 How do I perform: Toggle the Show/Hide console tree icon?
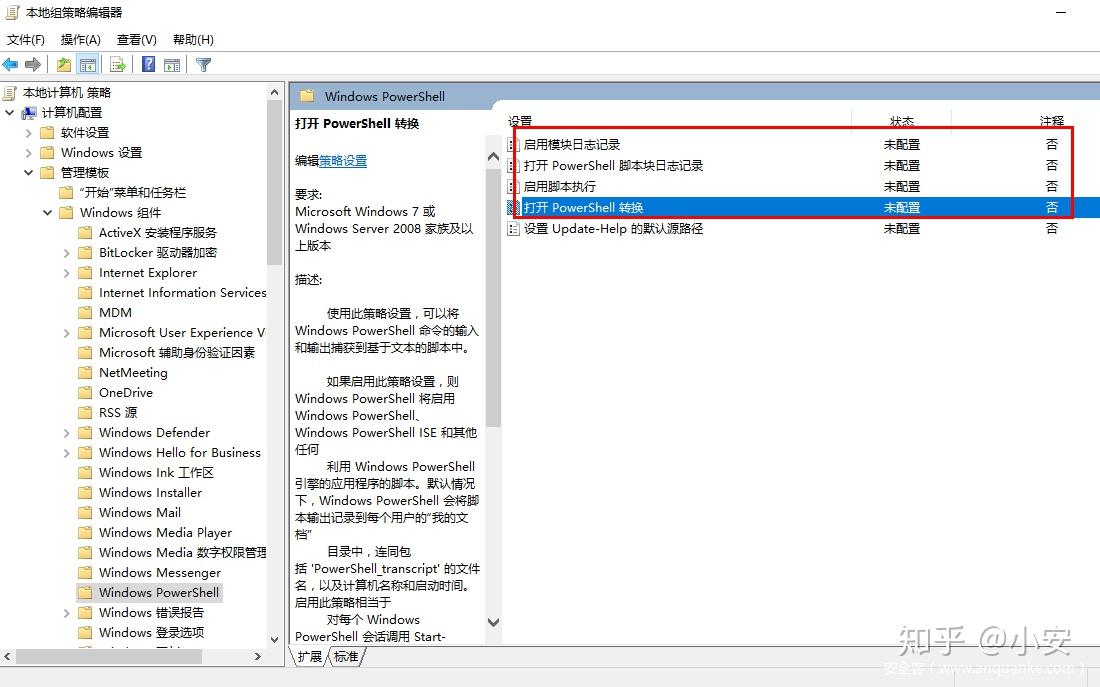click(88, 65)
